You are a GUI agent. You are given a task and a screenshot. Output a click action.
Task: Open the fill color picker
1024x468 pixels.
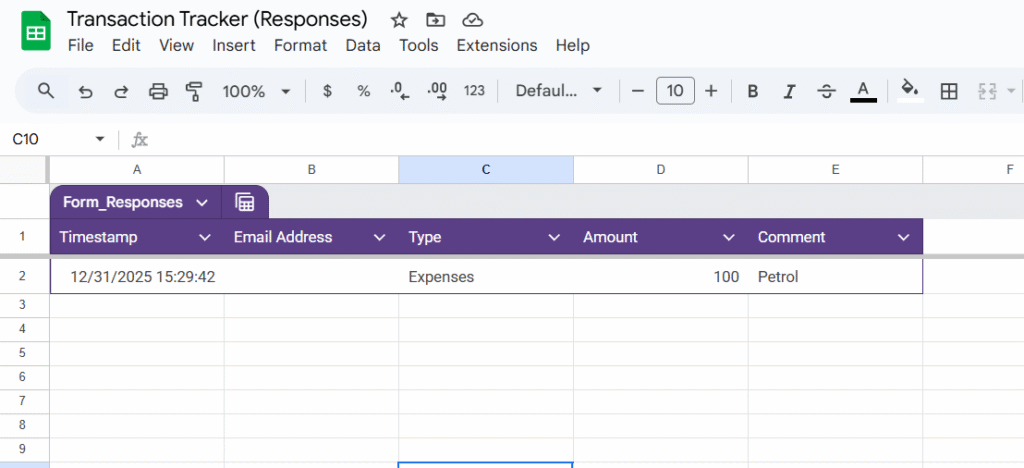coord(909,90)
